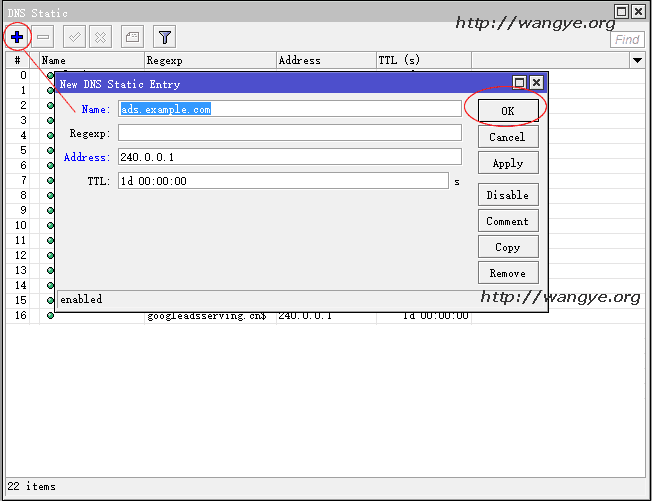This screenshot has height=501, width=652.
Task: Add a new DNS static entry with plus icon
Action: coord(17,37)
